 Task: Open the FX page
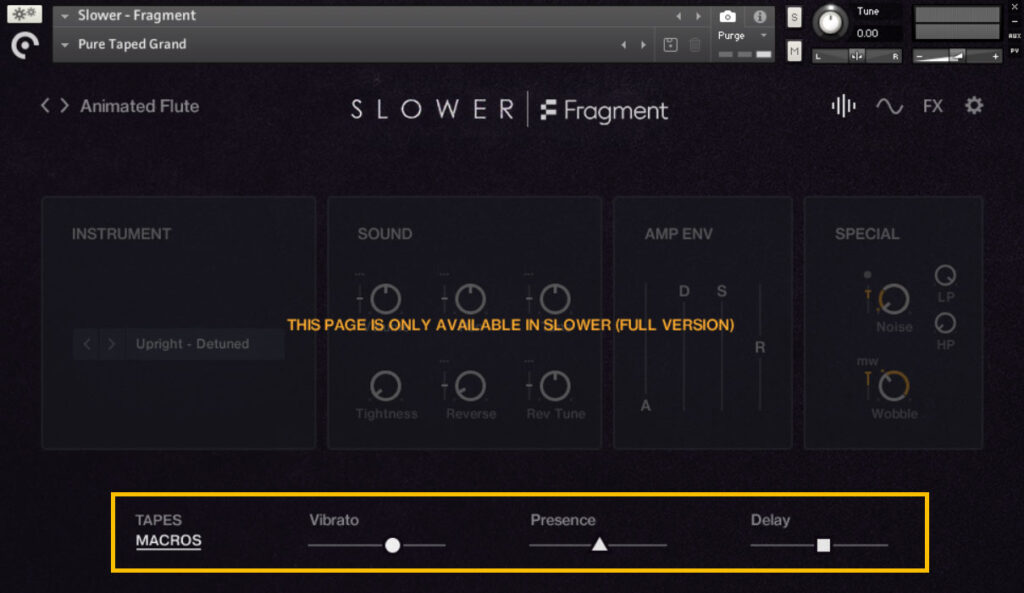[932, 106]
